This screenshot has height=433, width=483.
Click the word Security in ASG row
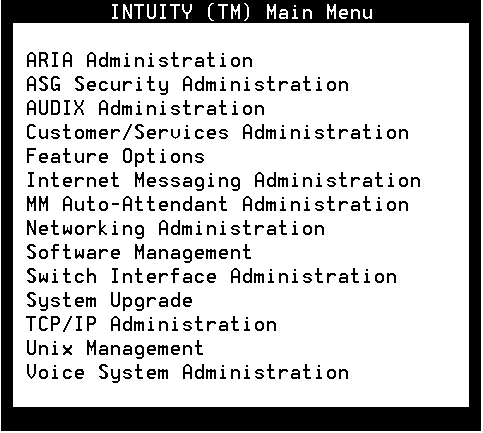pos(122,84)
